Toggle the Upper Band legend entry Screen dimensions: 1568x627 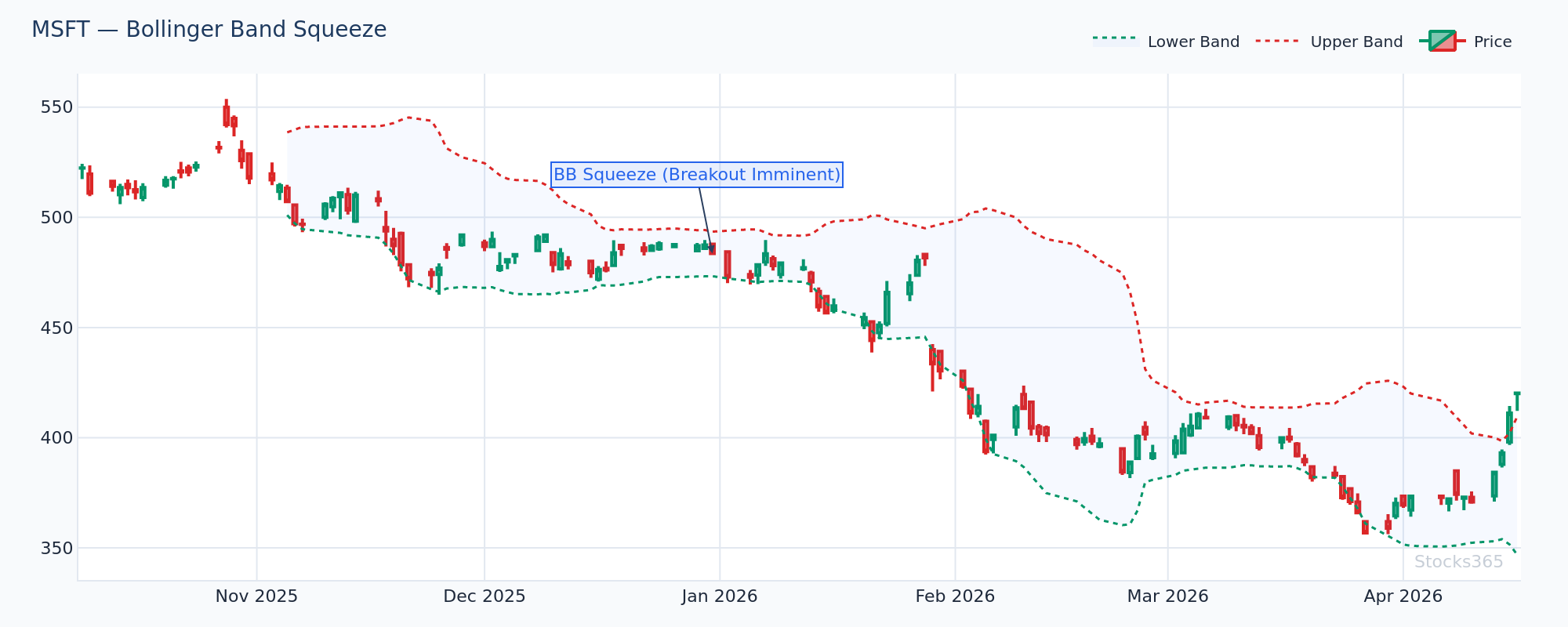click(1329, 42)
